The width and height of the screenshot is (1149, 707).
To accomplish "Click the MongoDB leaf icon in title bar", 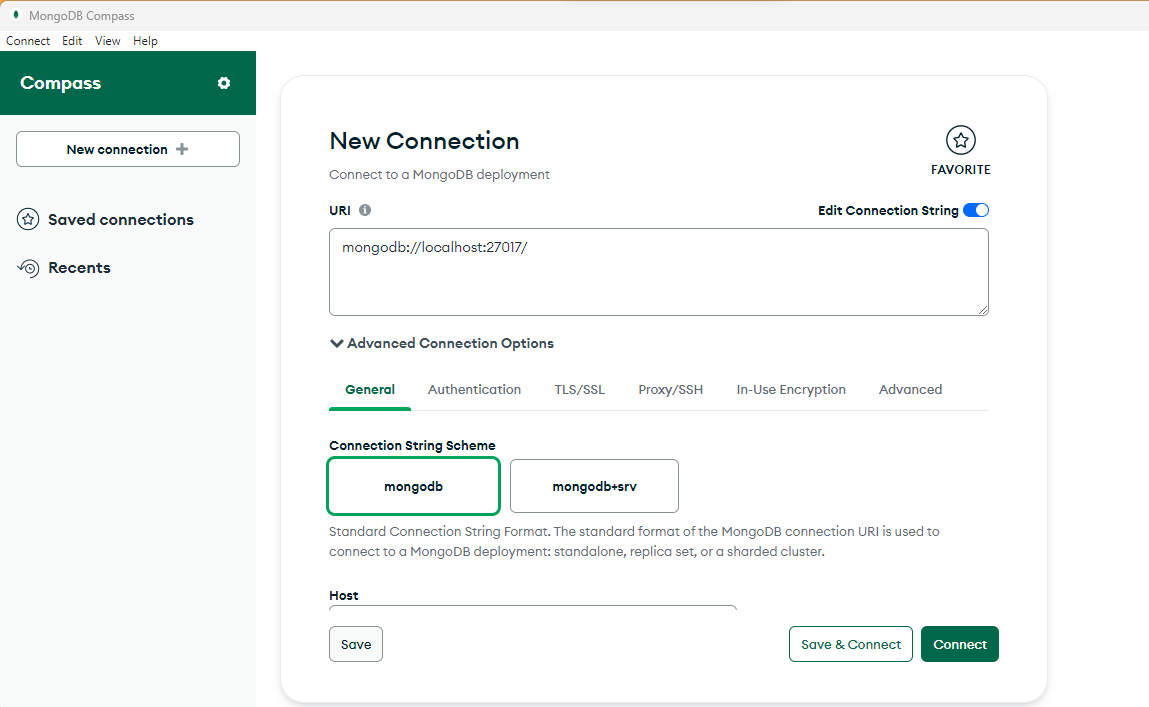I will coord(15,15).
